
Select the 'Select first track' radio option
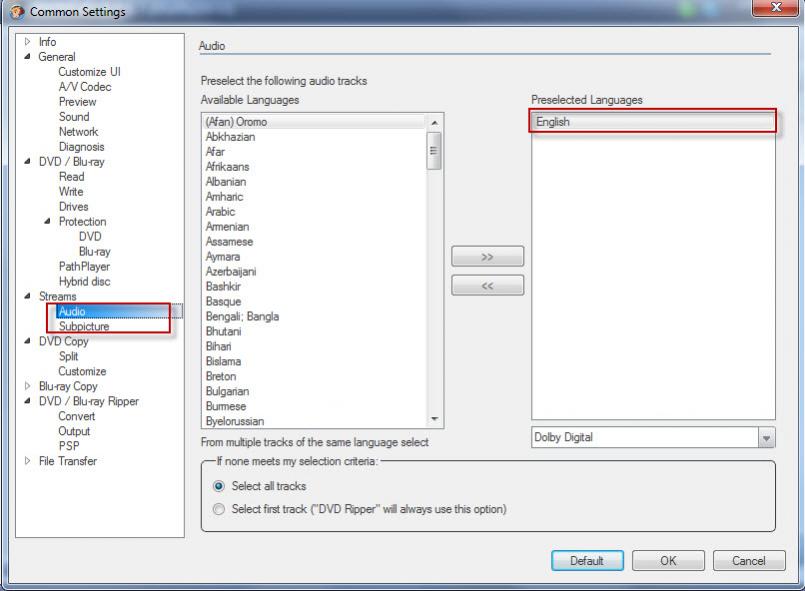tap(219, 509)
